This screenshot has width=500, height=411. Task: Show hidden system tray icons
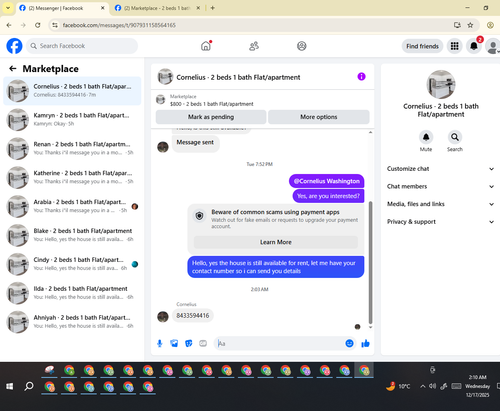tap(423, 386)
